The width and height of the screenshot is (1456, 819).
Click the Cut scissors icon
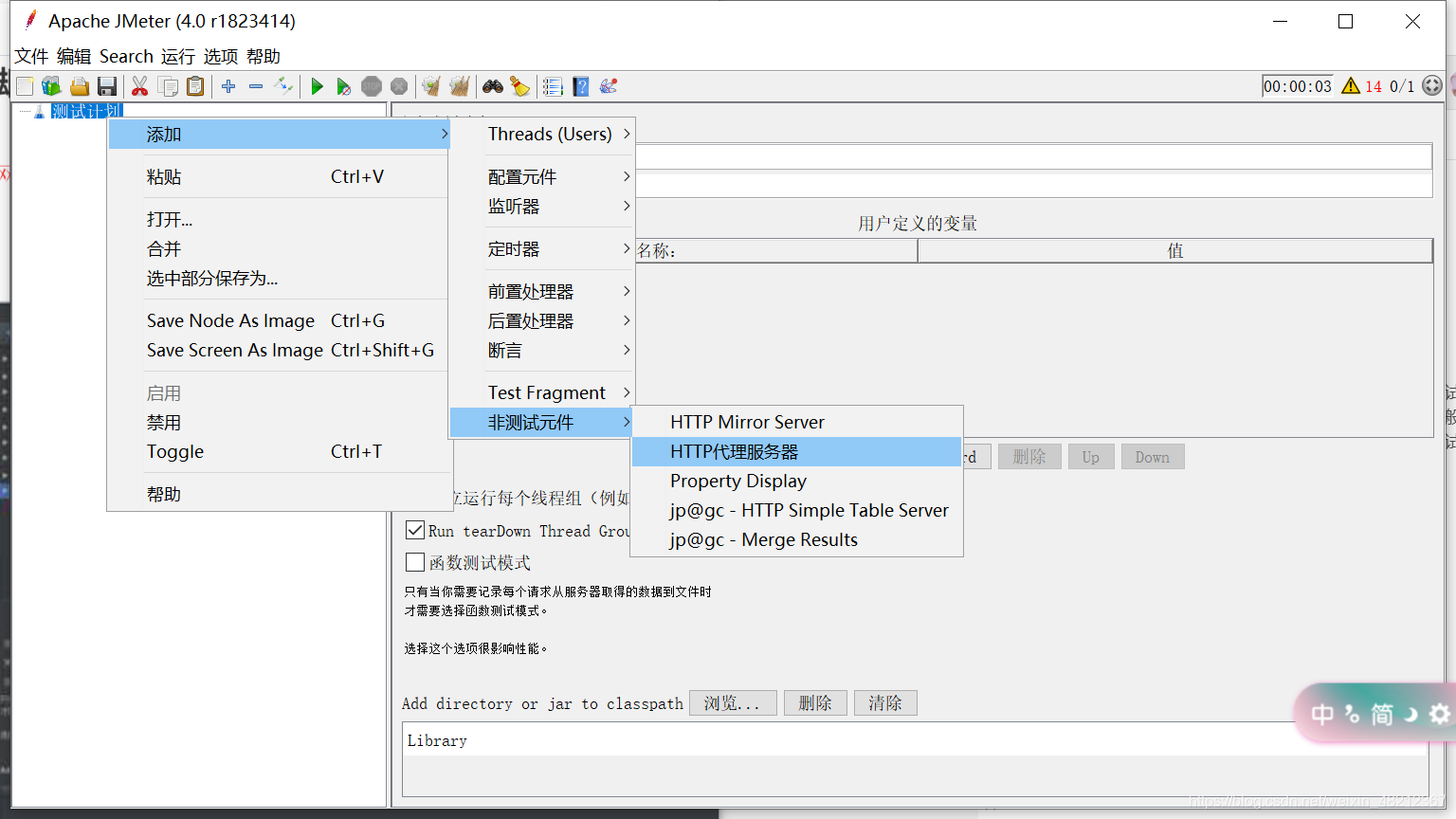point(139,86)
